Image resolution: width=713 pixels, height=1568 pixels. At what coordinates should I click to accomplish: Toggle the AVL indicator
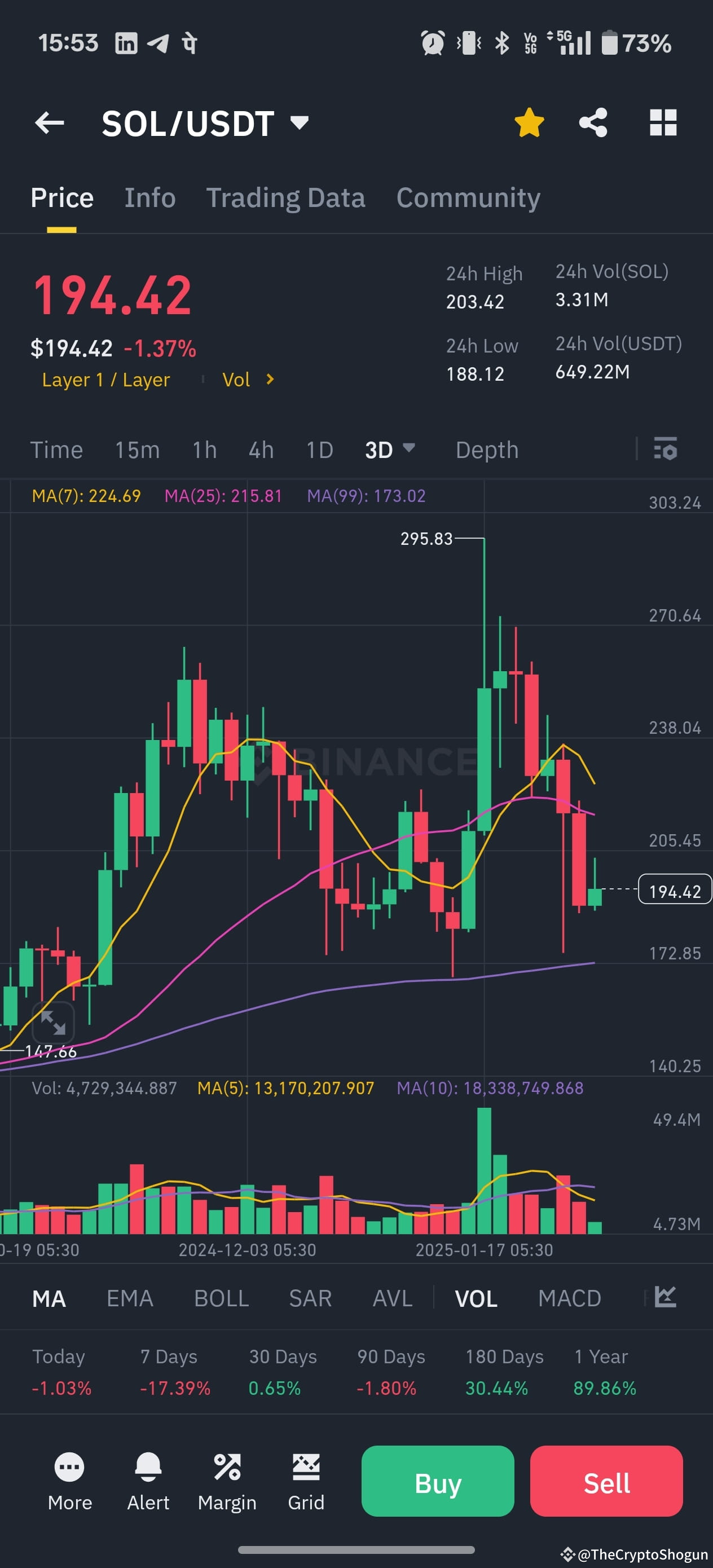pyautogui.click(x=393, y=1298)
